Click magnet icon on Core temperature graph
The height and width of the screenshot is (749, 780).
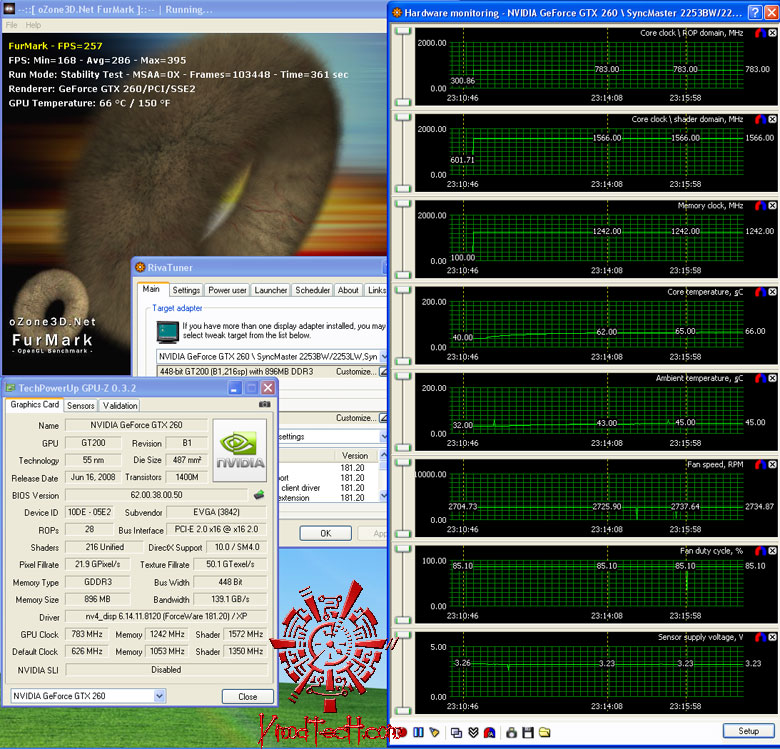[x=761, y=292]
